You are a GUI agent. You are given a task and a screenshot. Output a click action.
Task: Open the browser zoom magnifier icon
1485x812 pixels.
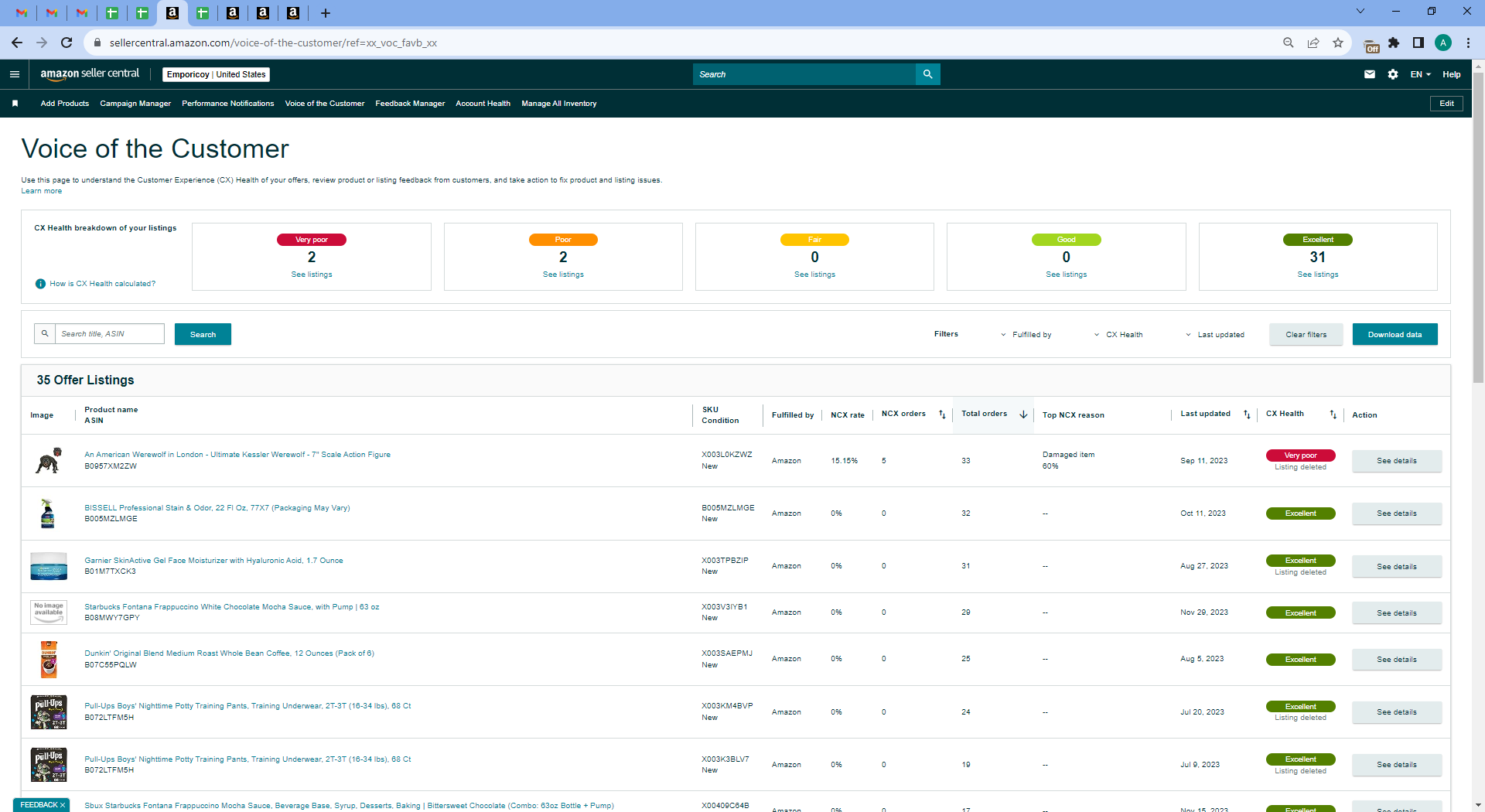(x=1289, y=43)
